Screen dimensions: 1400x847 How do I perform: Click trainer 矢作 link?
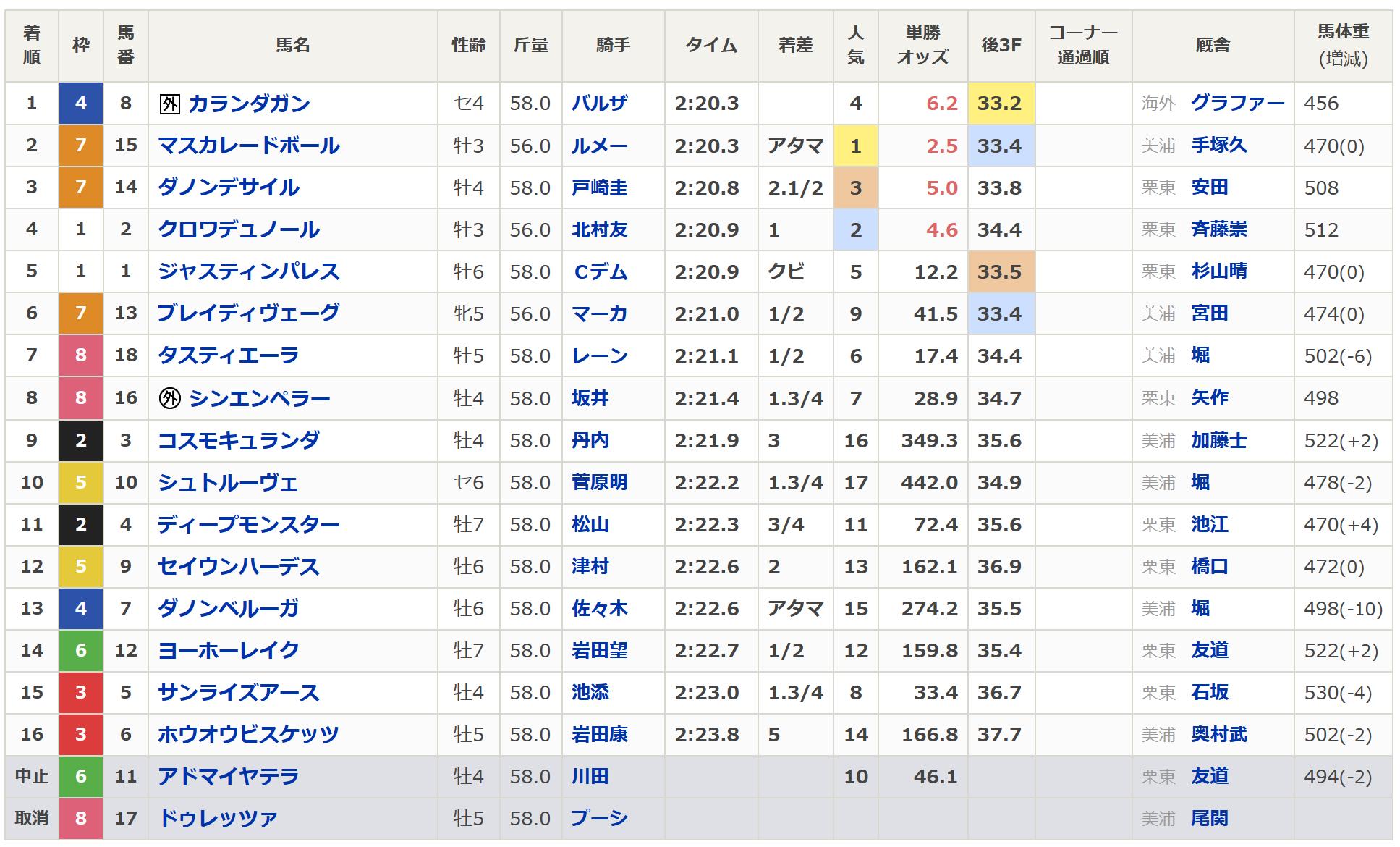(x=1209, y=397)
